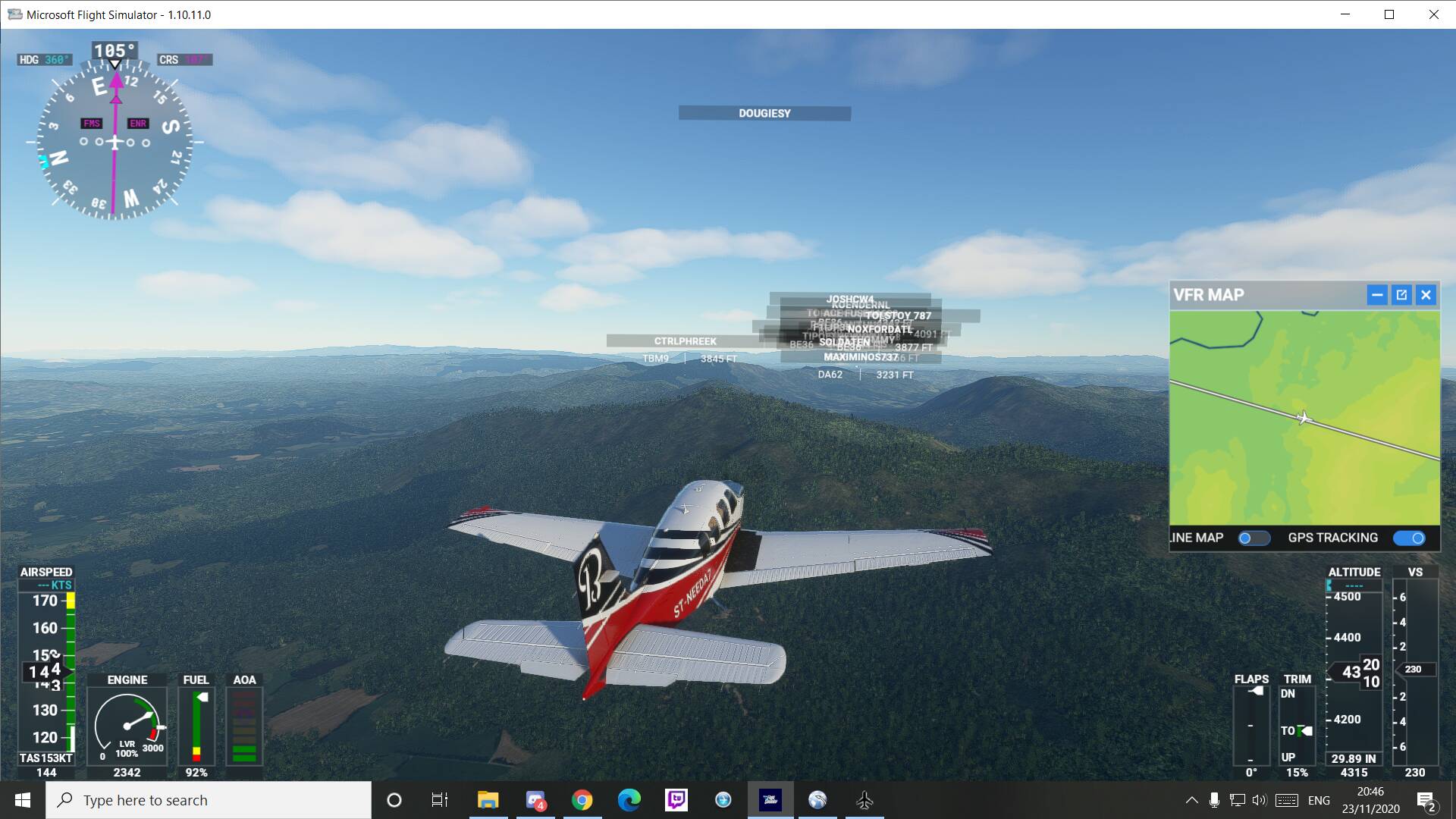Image resolution: width=1456 pixels, height=819 pixels.
Task: Open the touch keyboard tray icon
Action: [x=1286, y=800]
